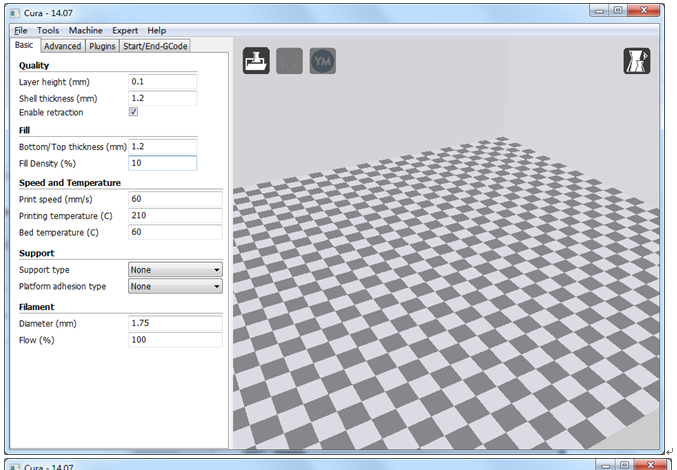The width and height of the screenshot is (677, 470).
Task: Click the Layer height (mm) label
Action: pos(54,82)
